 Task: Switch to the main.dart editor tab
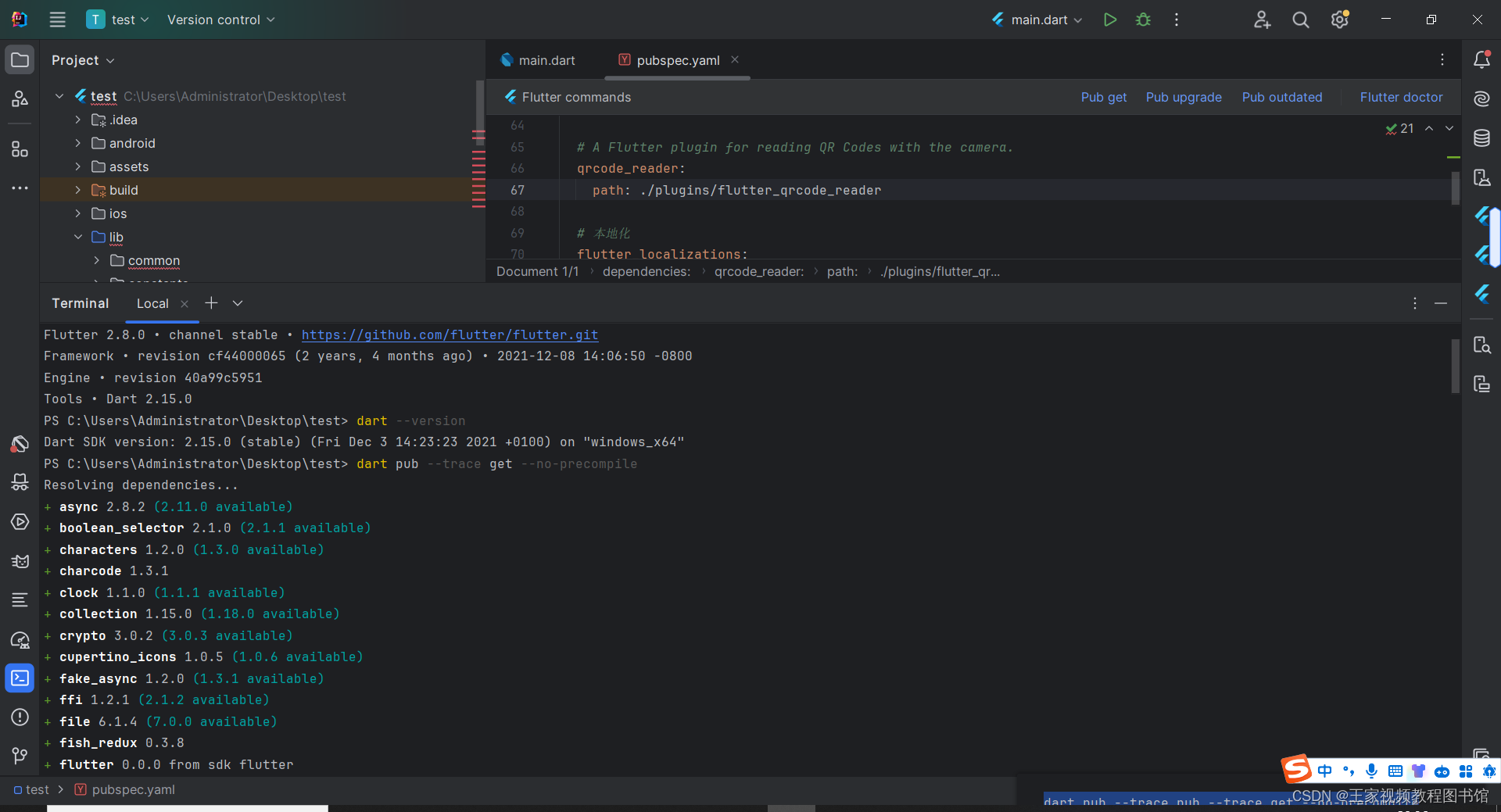click(x=546, y=59)
